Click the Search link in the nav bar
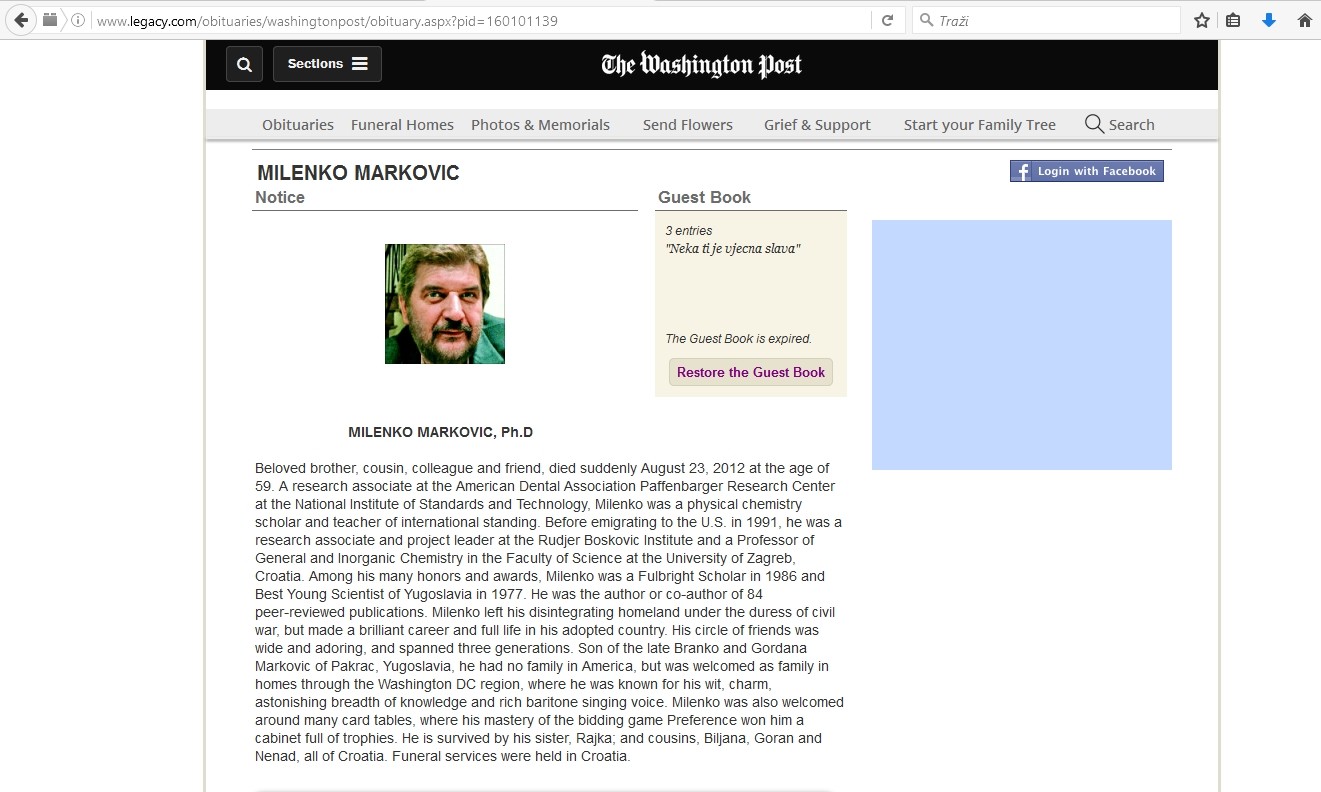The width and height of the screenshot is (1321, 792). 1120,125
